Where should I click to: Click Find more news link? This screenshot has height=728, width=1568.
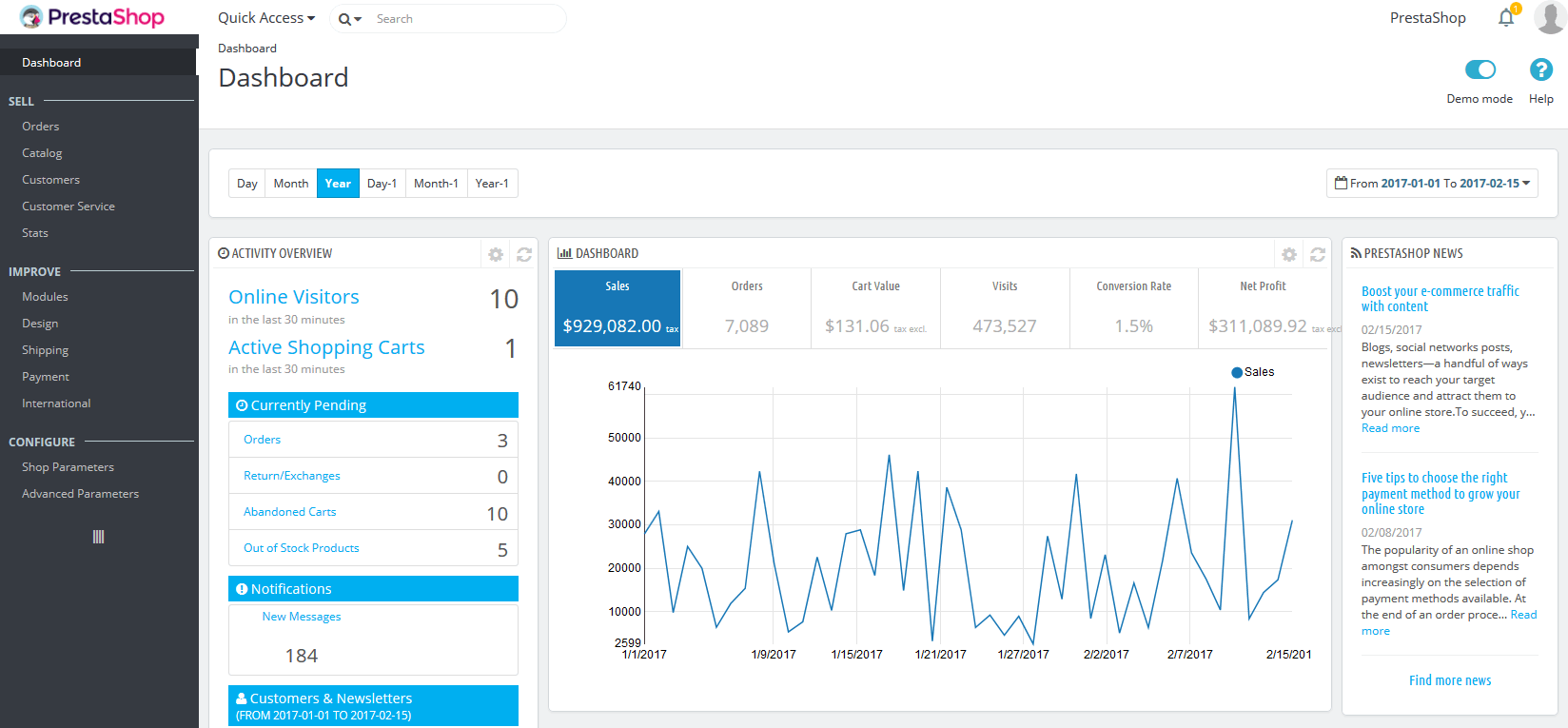[1450, 680]
